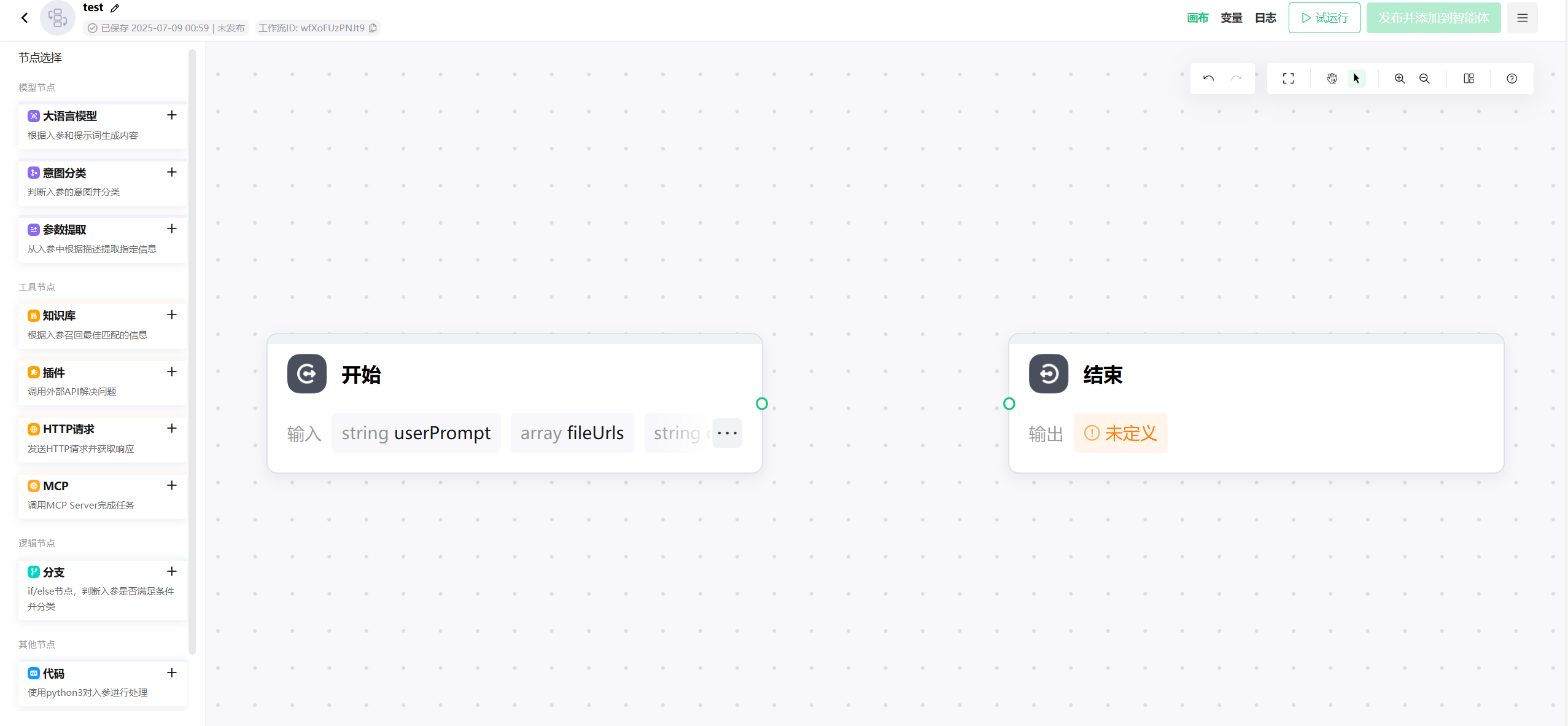Select the 意图分类 node card title
The width and height of the screenshot is (1568, 726).
(x=64, y=173)
